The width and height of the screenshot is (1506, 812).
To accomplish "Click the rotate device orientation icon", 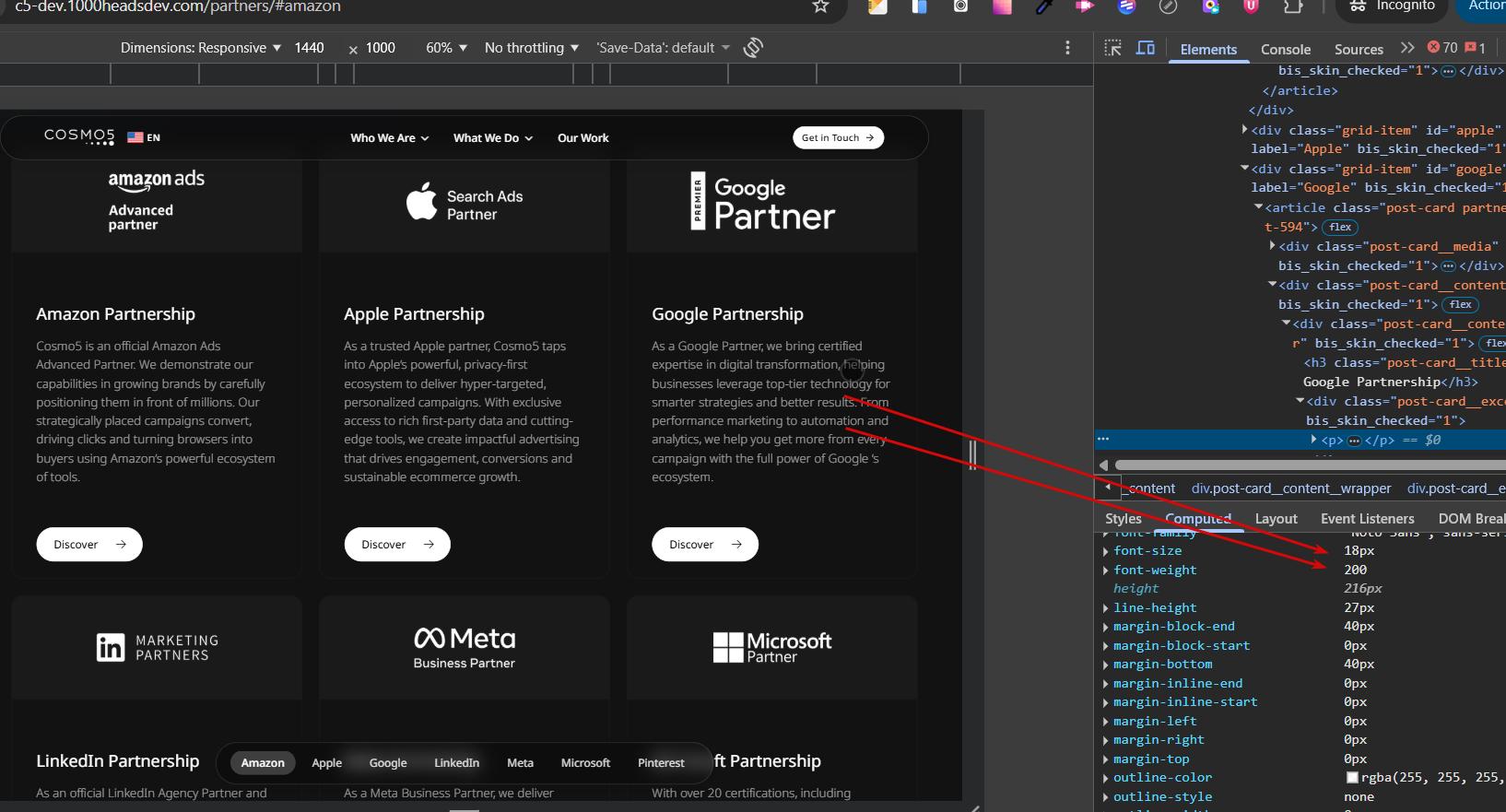I will pyautogui.click(x=753, y=48).
